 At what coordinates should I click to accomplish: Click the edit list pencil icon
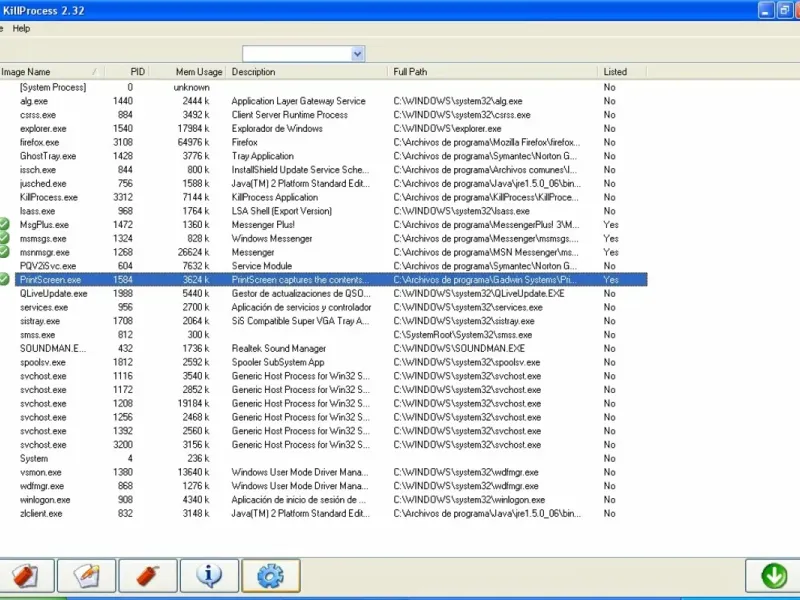87,576
